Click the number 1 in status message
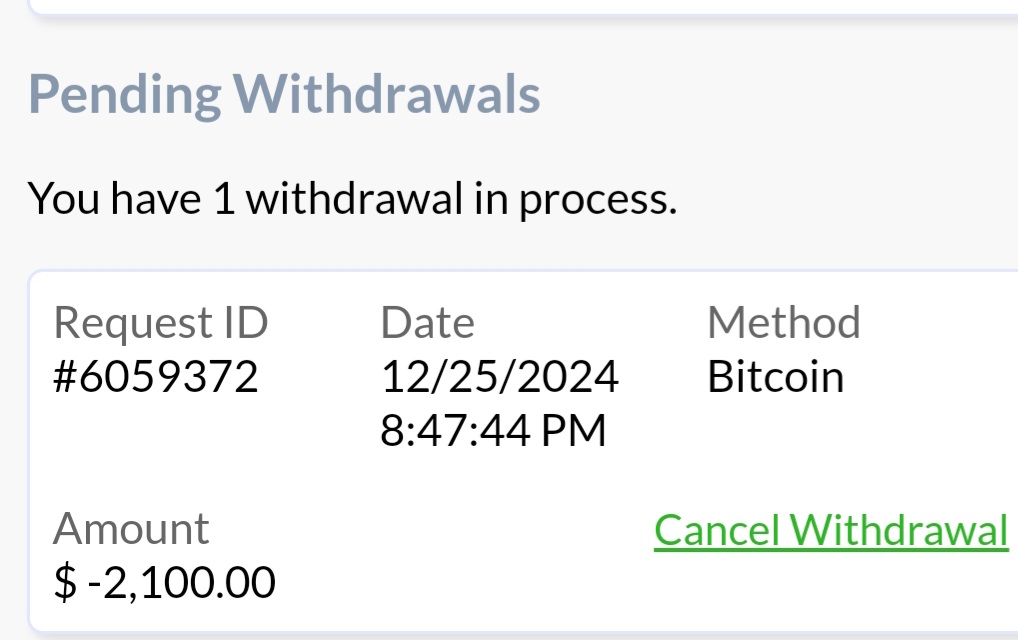This screenshot has height=640, width=1018. point(223,199)
